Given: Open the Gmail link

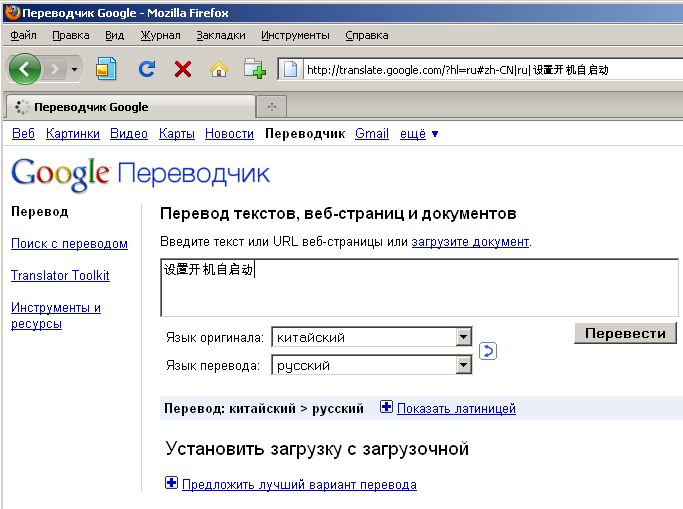Looking at the screenshot, I should coord(372,133).
